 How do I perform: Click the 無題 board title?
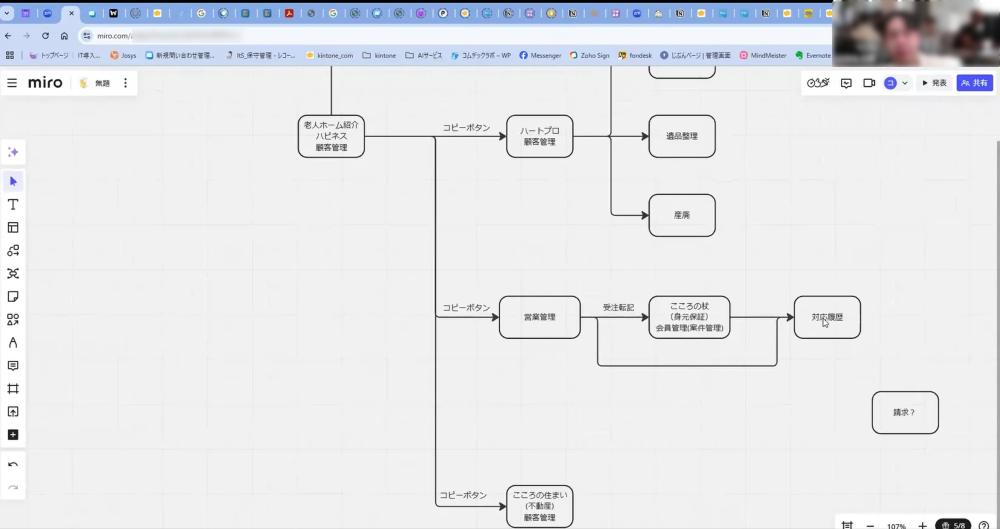pyautogui.click(x=102, y=83)
